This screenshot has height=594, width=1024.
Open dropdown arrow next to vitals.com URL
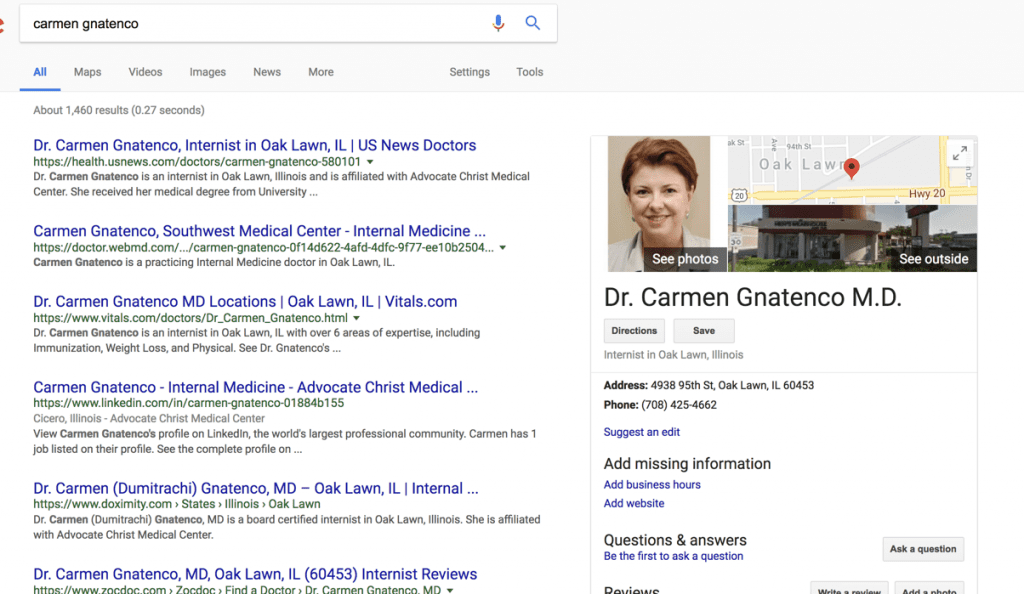(357, 318)
